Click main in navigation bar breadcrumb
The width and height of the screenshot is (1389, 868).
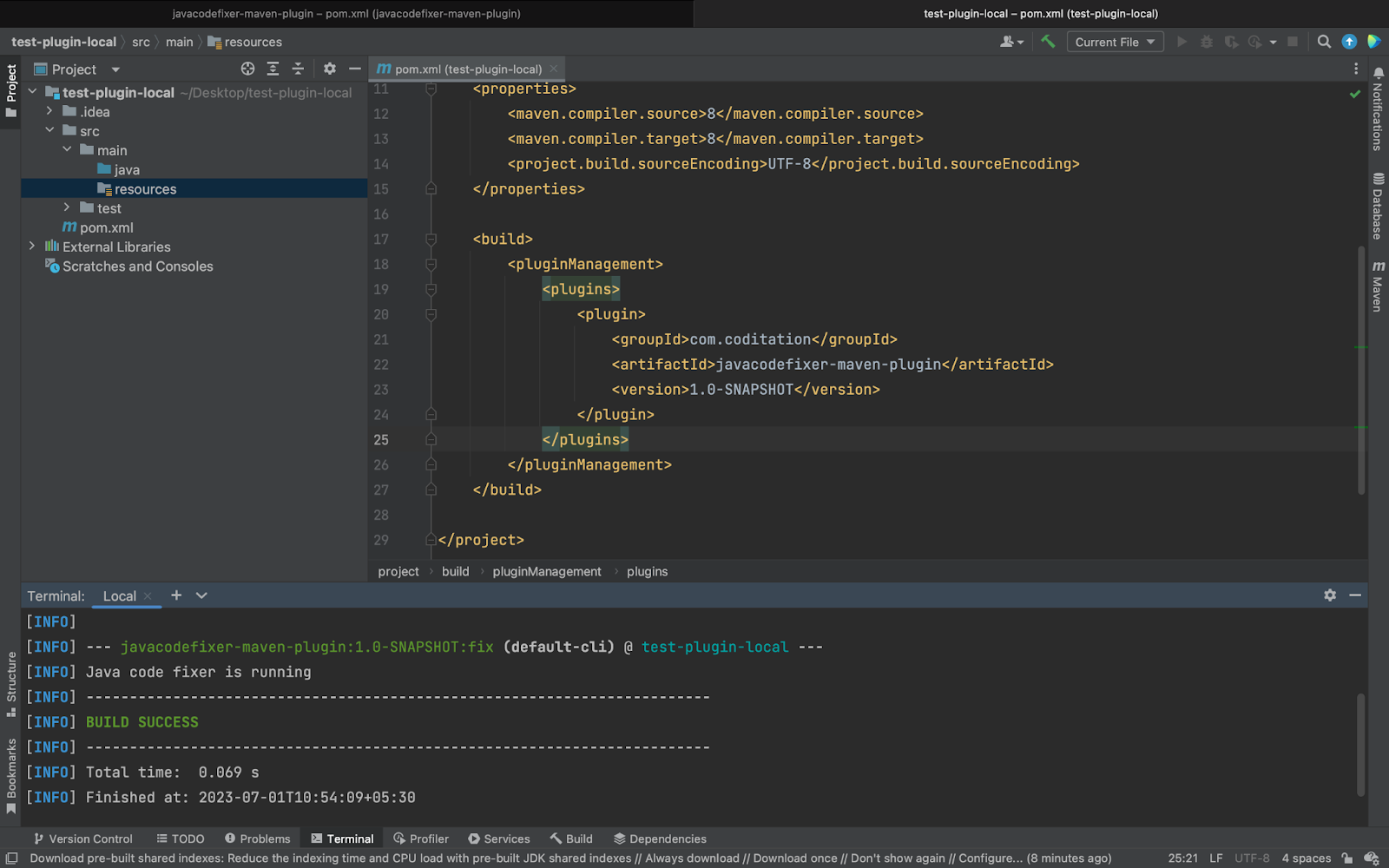[179, 42]
